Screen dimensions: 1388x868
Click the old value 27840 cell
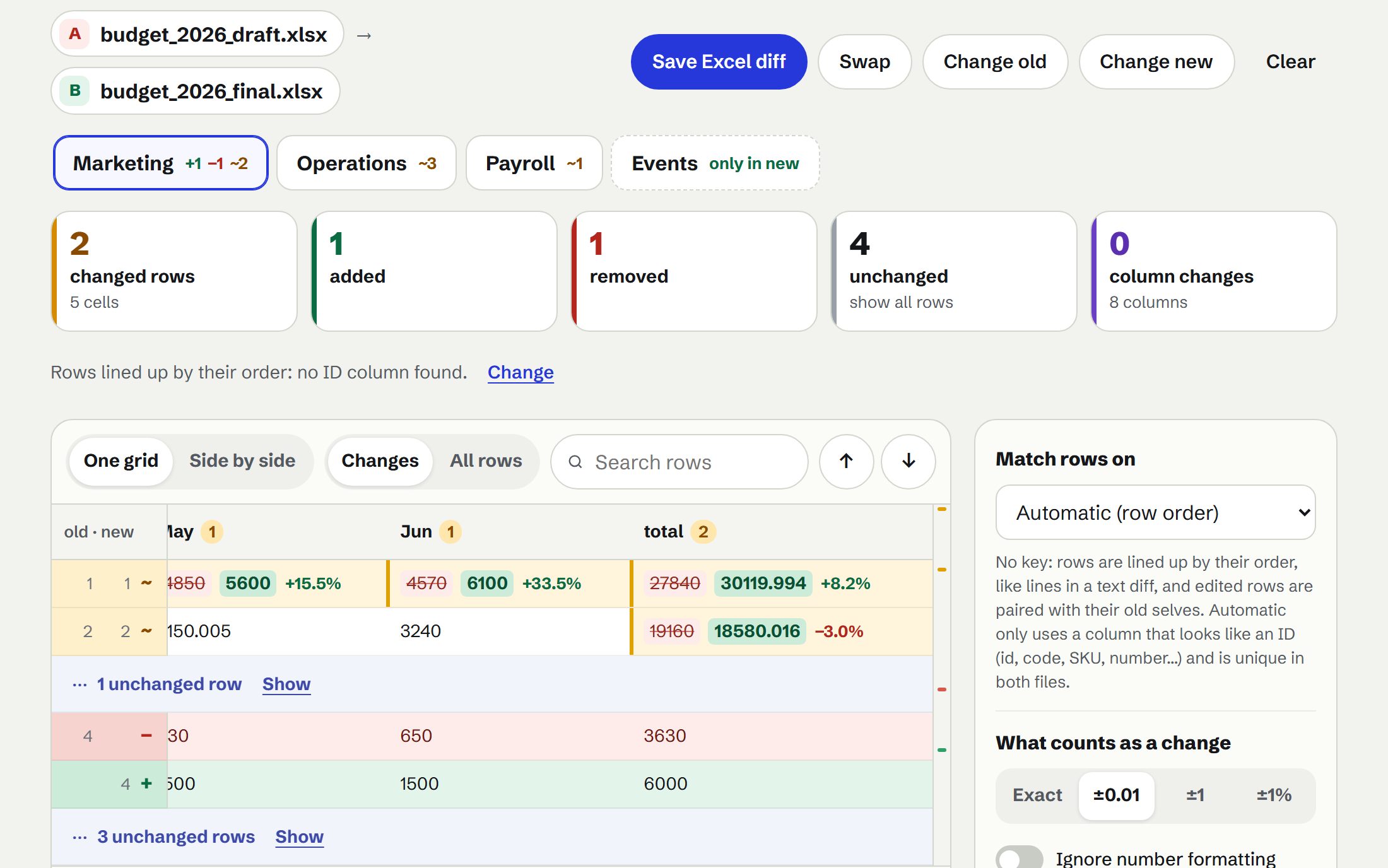(674, 583)
